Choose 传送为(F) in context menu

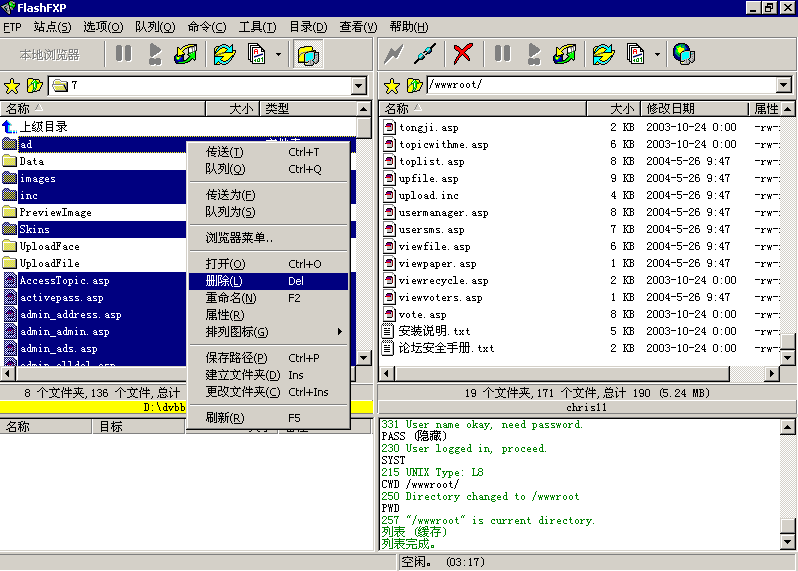[x=269, y=195]
